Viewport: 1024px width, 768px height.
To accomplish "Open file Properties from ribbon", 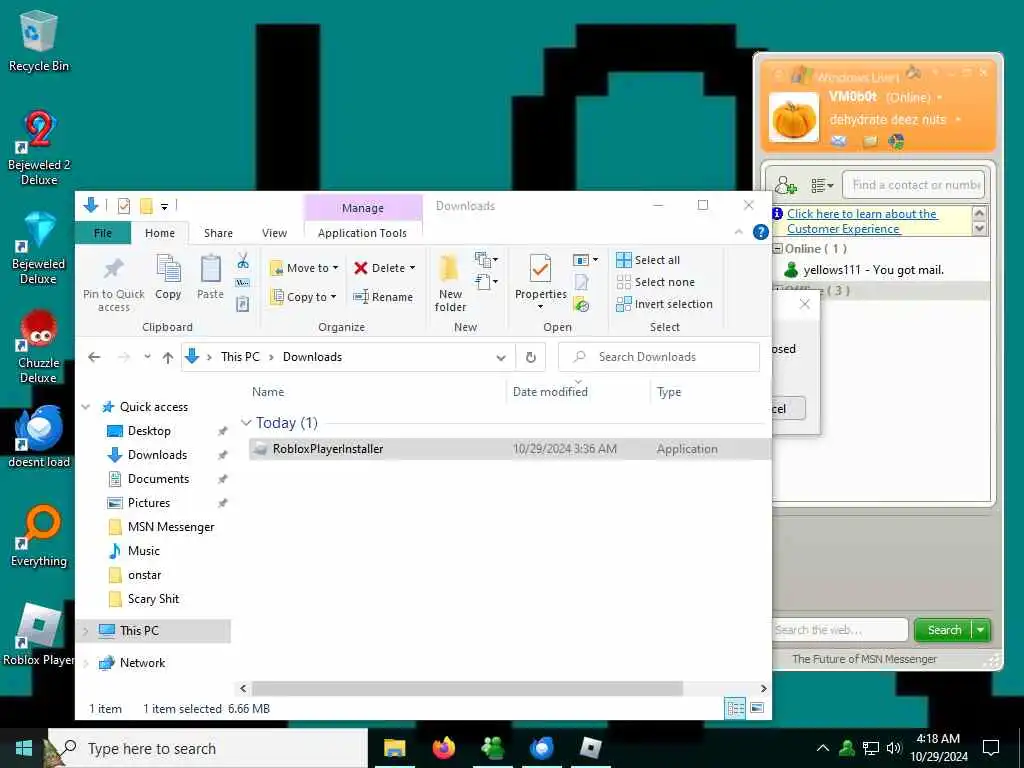I will [540, 282].
